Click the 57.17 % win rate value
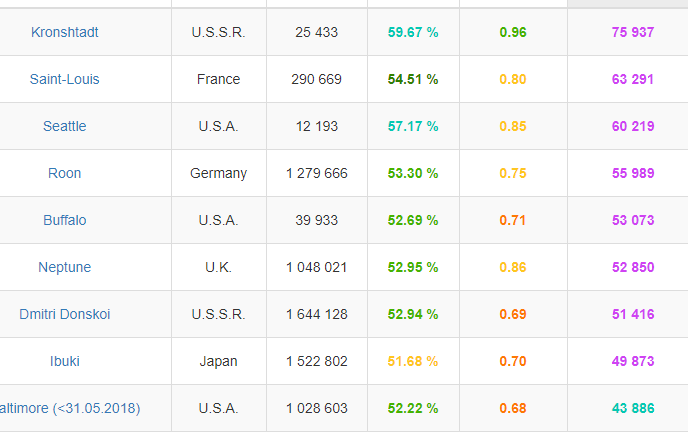The width and height of the screenshot is (688, 439). 413,126
